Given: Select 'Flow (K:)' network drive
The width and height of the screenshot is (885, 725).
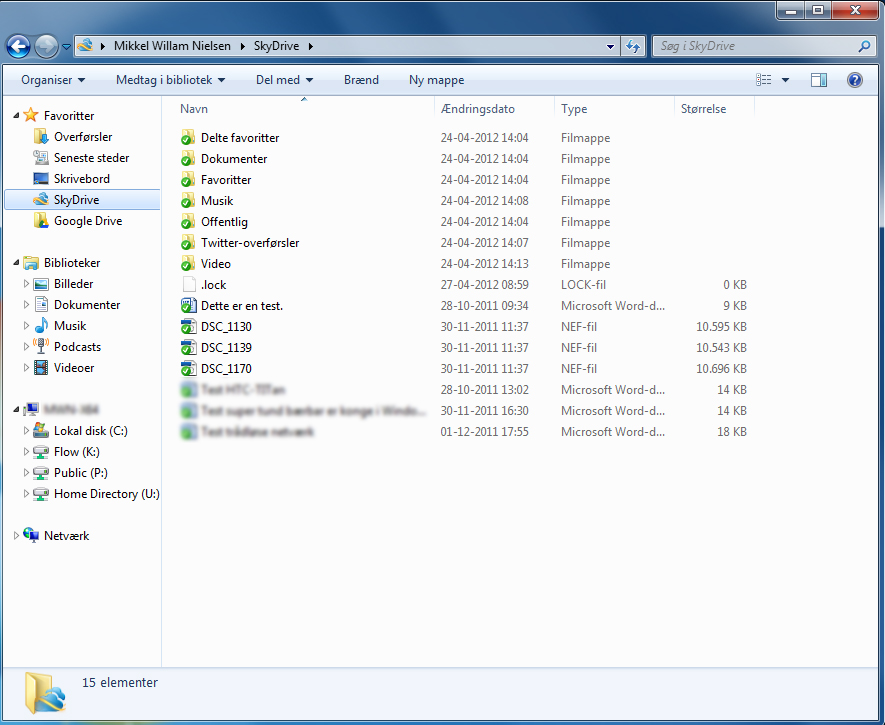Looking at the screenshot, I should [x=76, y=452].
